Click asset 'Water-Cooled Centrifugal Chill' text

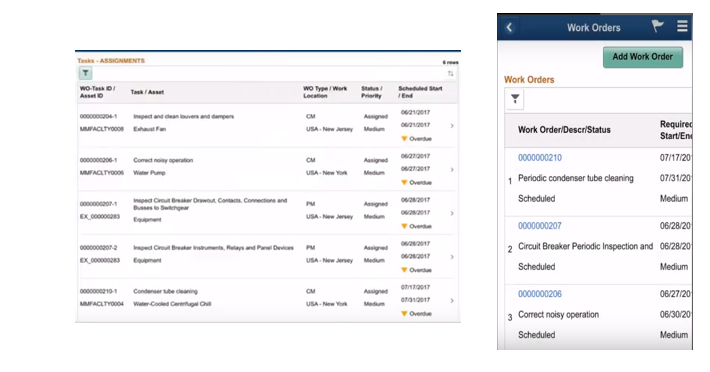click(172, 304)
